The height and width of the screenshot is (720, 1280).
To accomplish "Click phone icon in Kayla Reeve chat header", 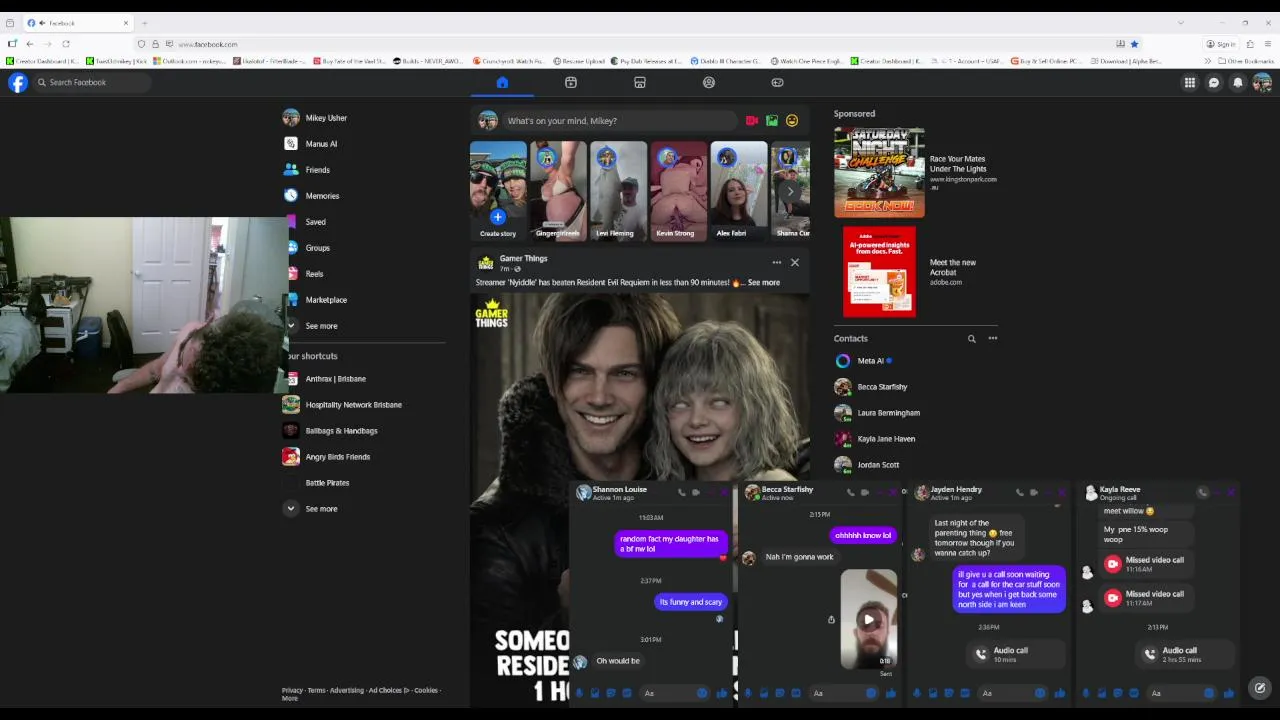I will point(1203,492).
